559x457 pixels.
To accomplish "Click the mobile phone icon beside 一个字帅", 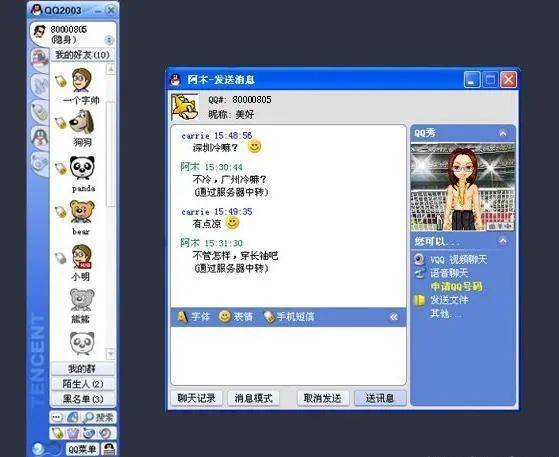I will click(x=61, y=81).
